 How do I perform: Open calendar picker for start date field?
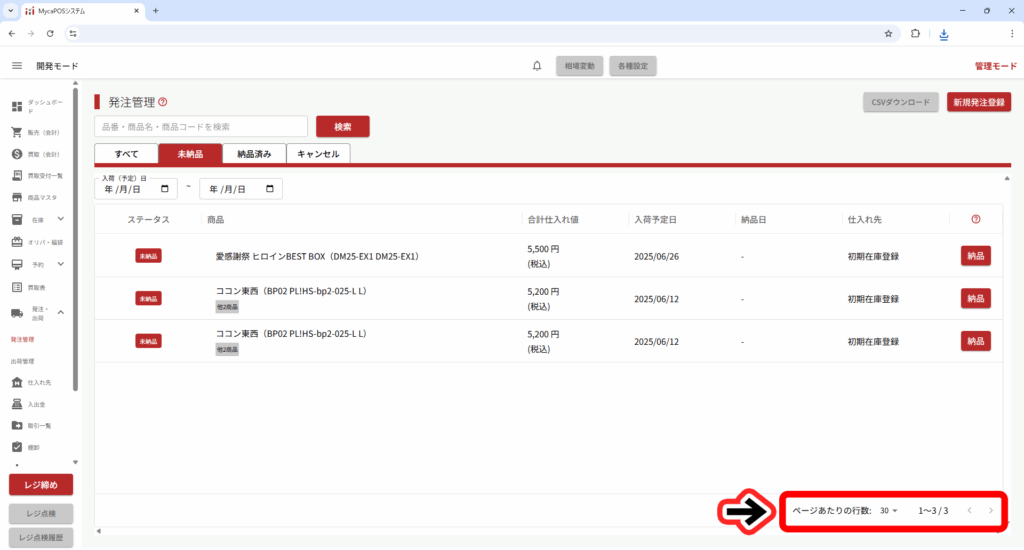coord(164,189)
